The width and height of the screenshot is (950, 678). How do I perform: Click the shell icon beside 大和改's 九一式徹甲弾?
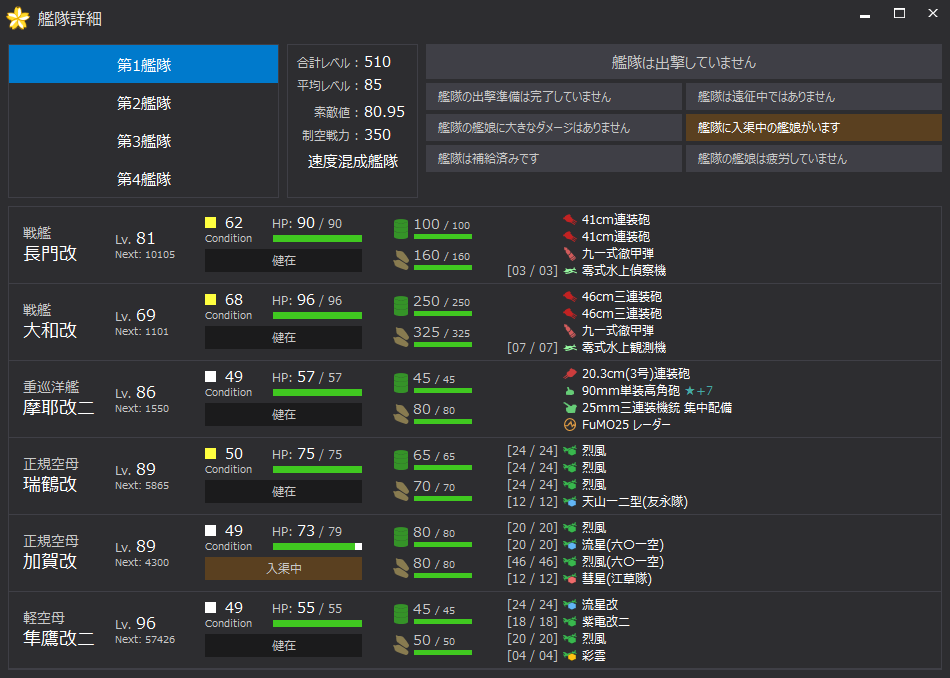(x=569, y=331)
